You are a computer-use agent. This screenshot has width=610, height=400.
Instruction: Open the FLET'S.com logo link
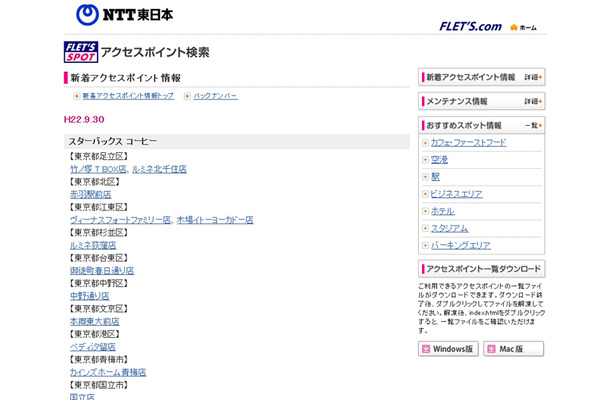(x=470, y=26)
